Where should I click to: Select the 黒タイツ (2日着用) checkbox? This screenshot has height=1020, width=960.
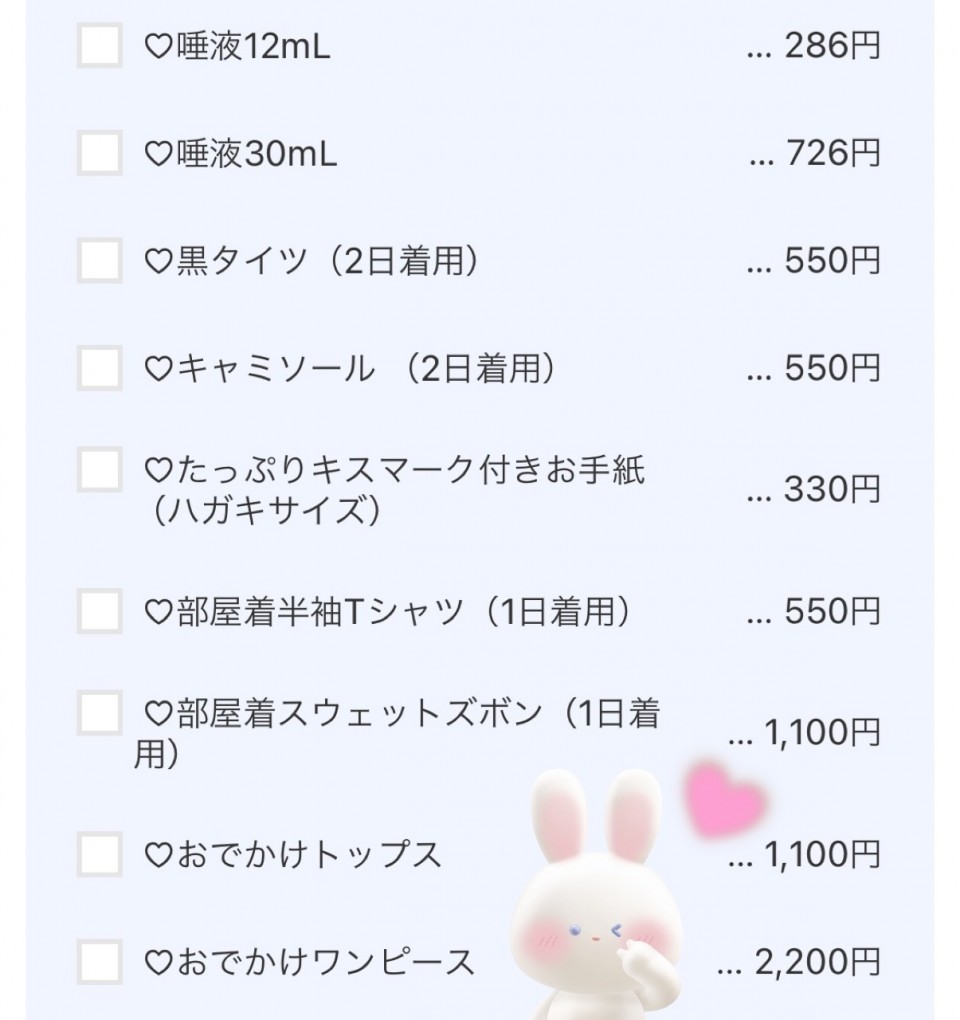(x=99, y=261)
